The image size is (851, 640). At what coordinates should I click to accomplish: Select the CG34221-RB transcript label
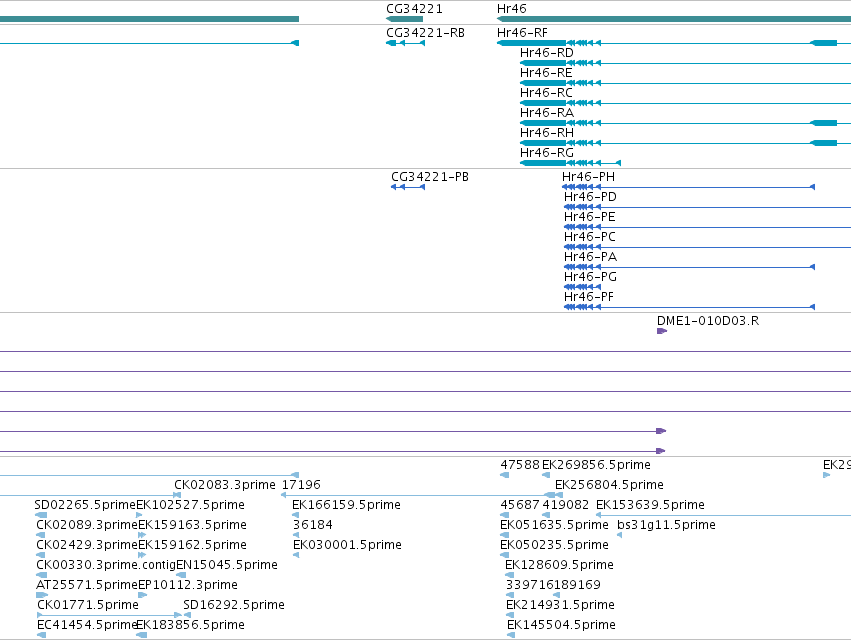click(x=425, y=33)
